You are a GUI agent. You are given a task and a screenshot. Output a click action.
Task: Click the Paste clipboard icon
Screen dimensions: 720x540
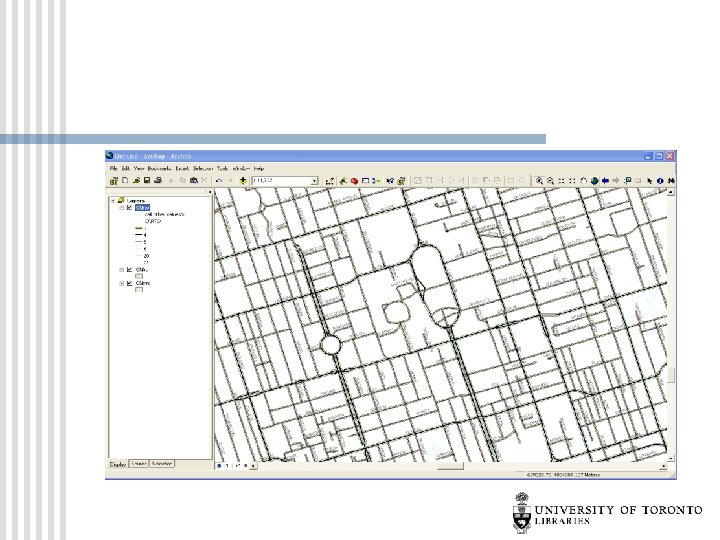(194, 180)
